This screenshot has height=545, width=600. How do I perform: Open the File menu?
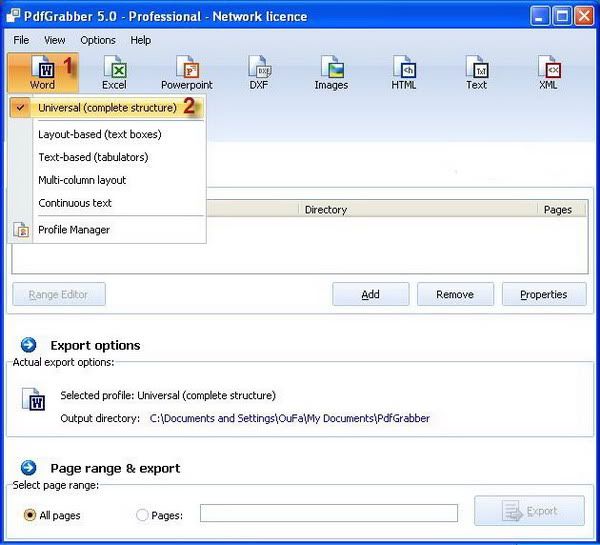[21, 40]
